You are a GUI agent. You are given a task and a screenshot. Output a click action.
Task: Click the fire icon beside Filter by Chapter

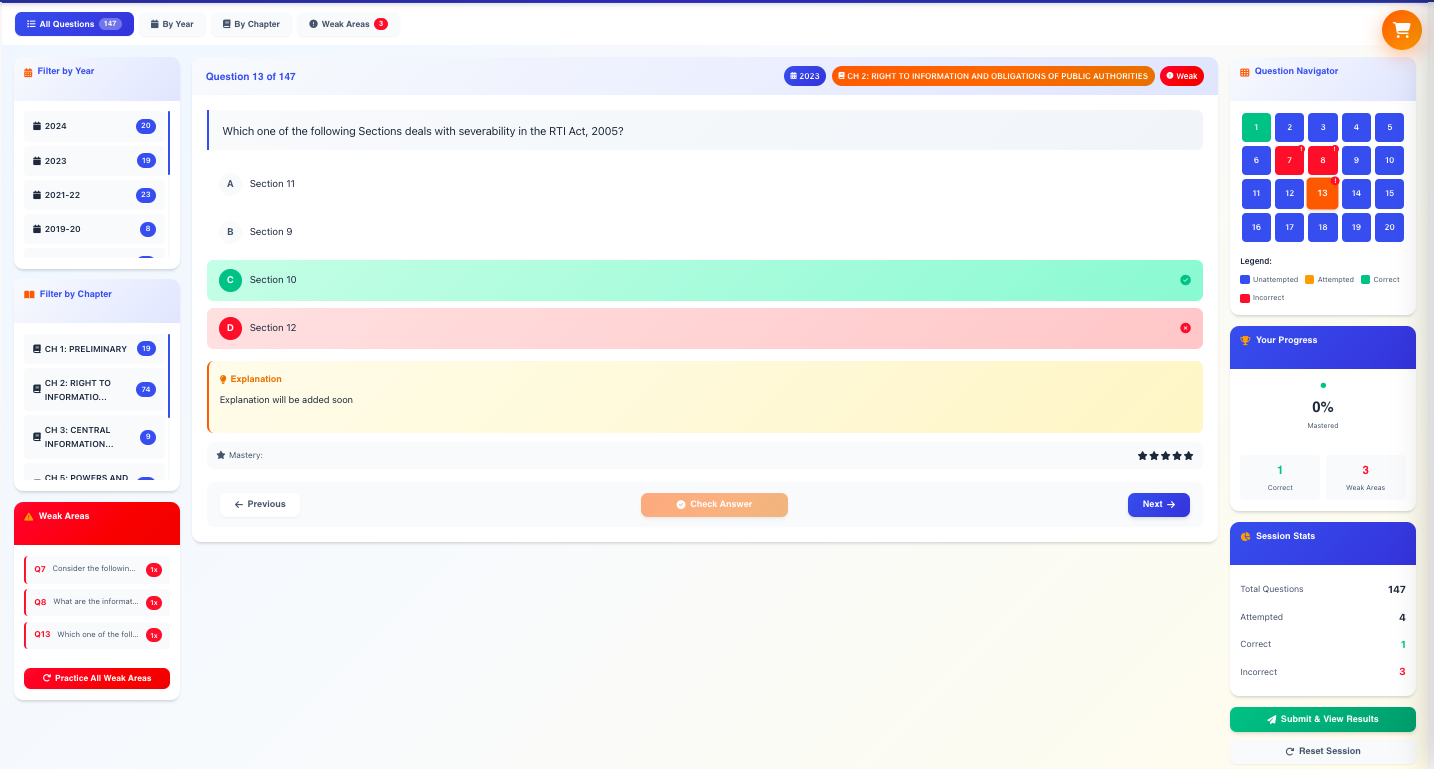tap(28, 293)
